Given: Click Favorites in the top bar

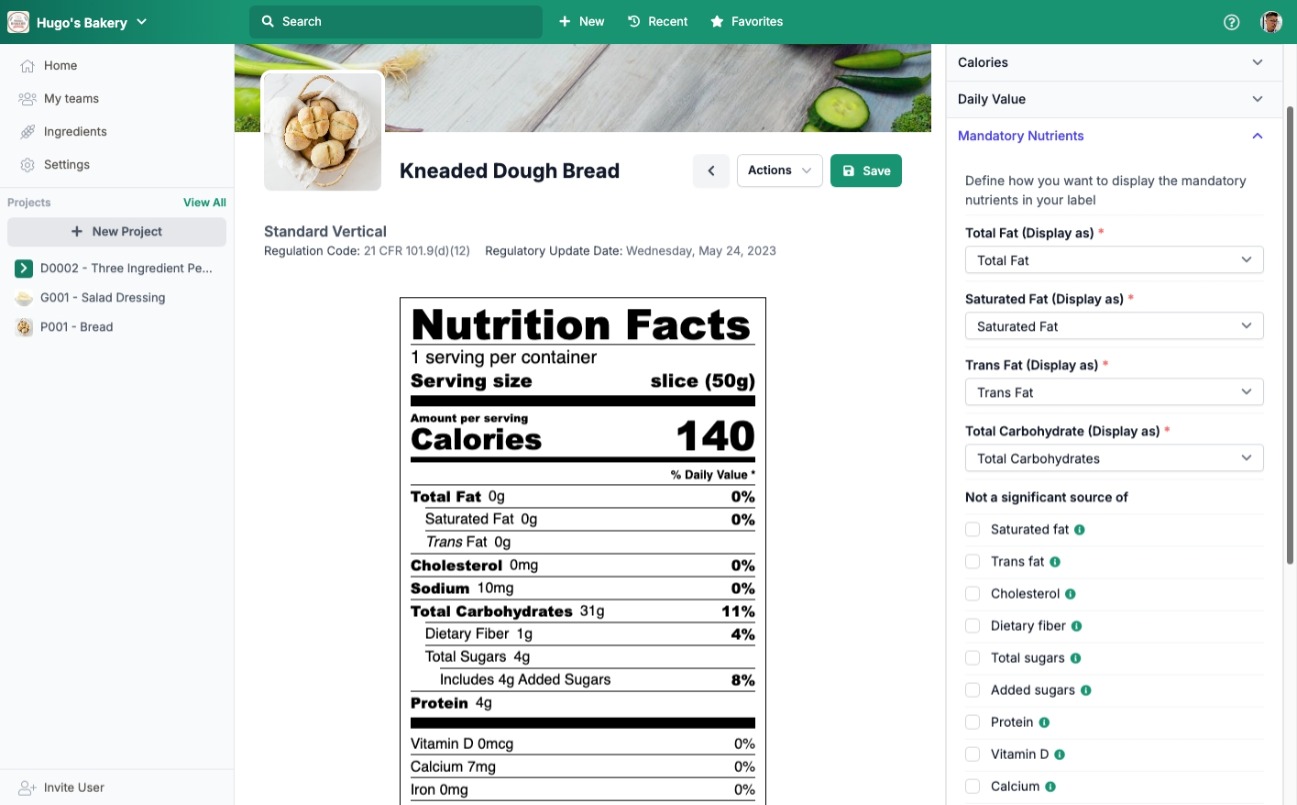Looking at the screenshot, I should pyautogui.click(x=746, y=21).
